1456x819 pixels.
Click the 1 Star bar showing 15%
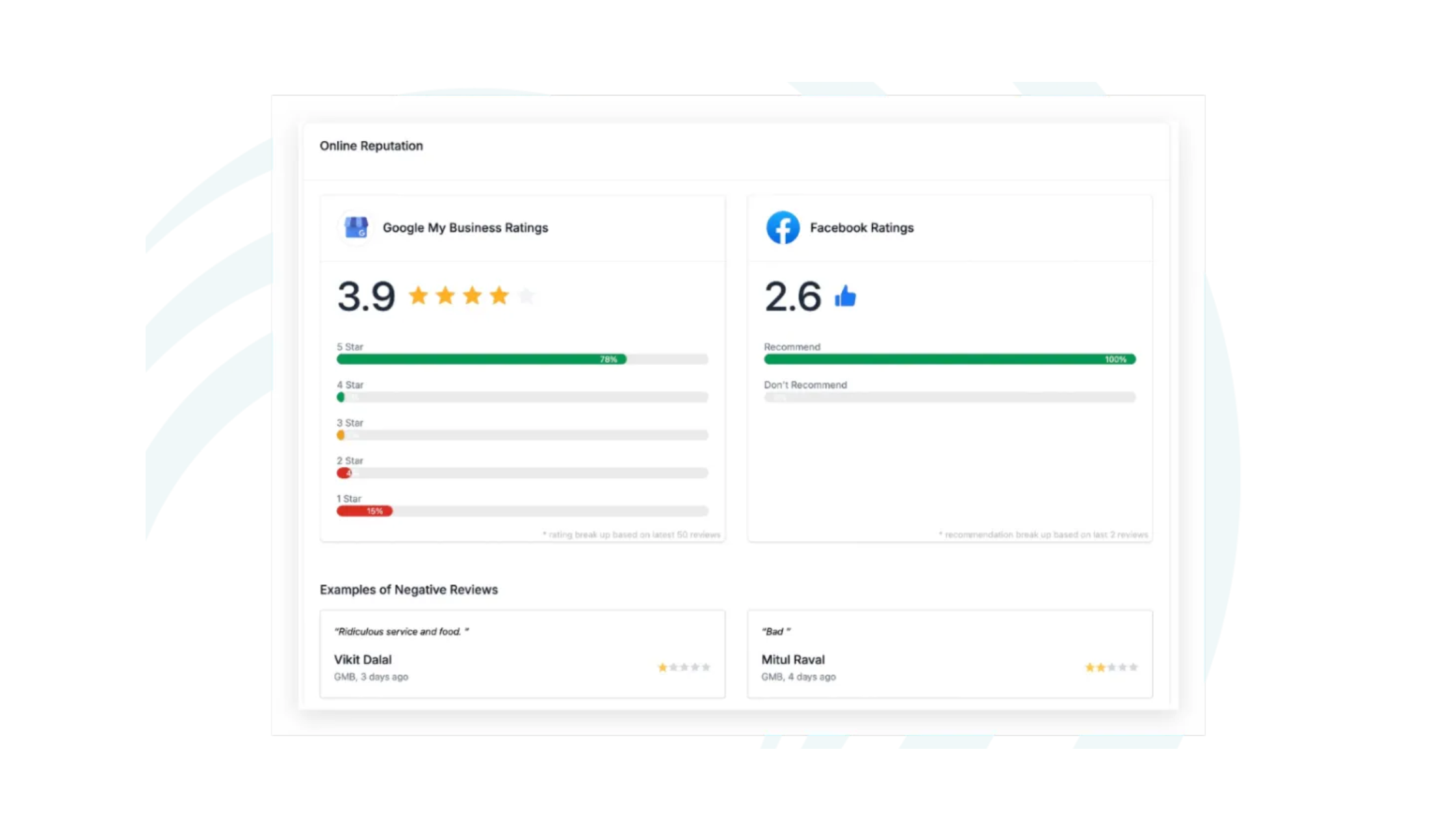click(x=364, y=511)
